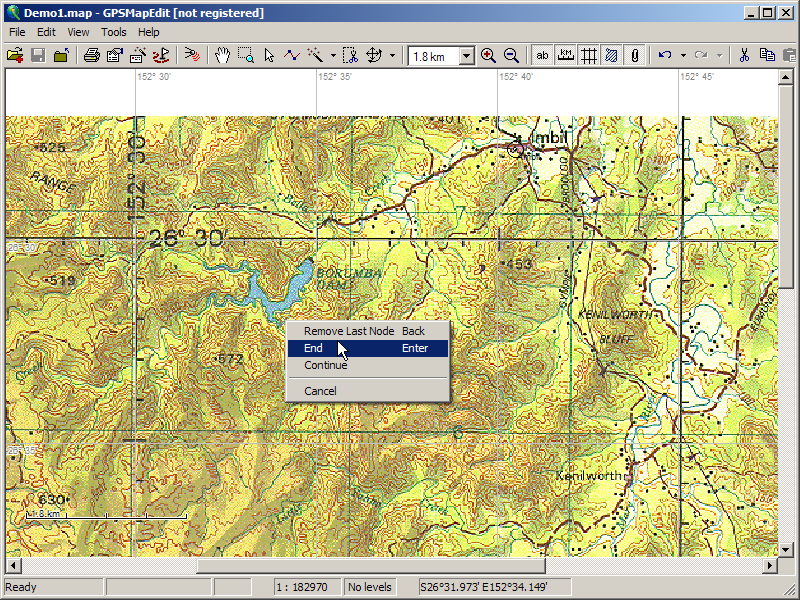Expand the magic wand tool dropdown arrow

coord(332,56)
